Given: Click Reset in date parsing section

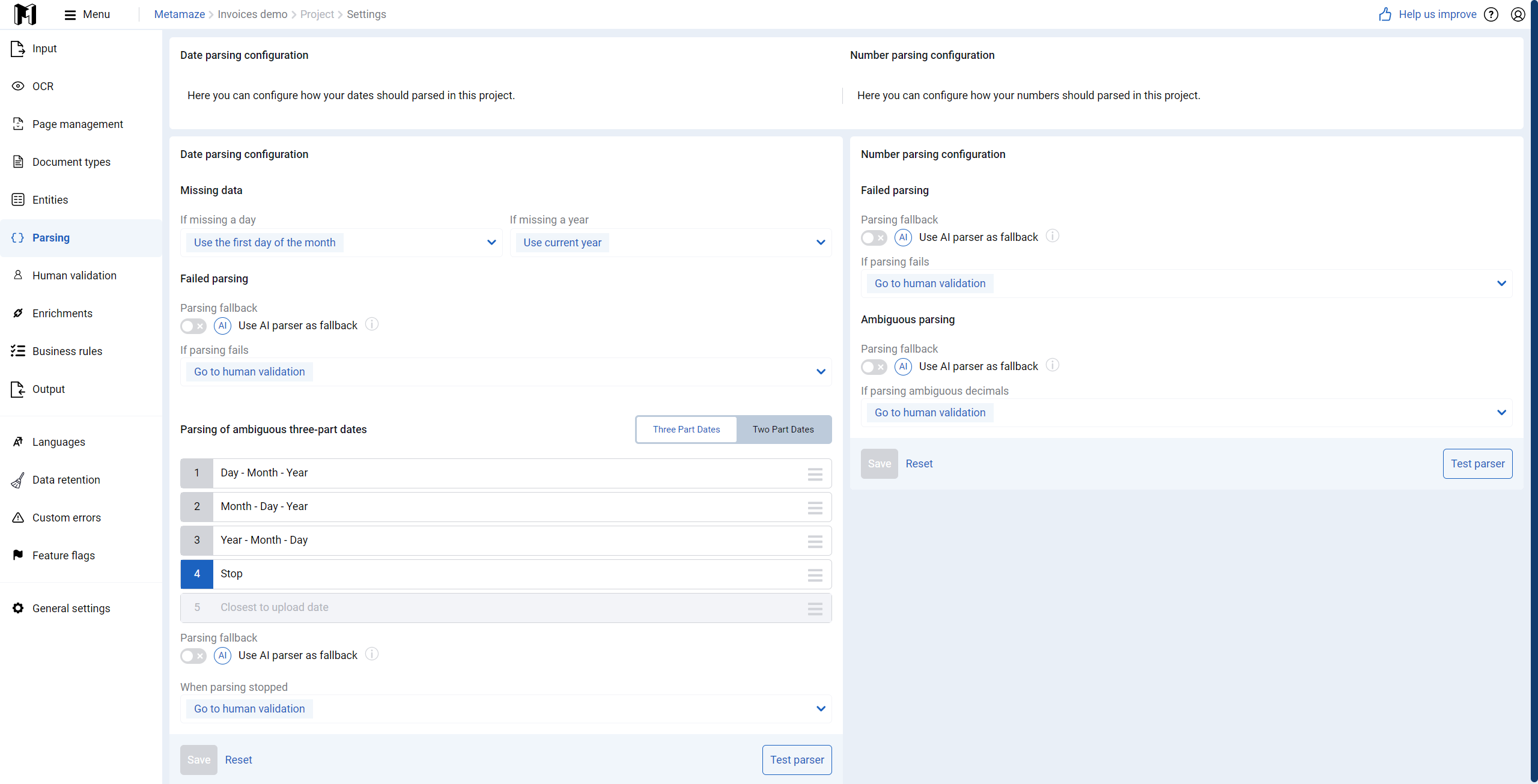Looking at the screenshot, I should click(239, 760).
